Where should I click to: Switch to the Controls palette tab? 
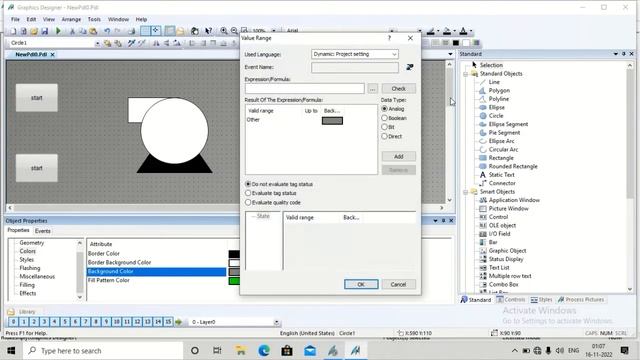[x=511, y=300]
